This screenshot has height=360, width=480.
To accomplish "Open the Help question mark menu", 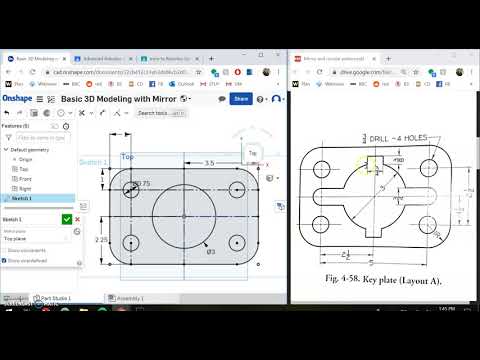I will 260,99.
